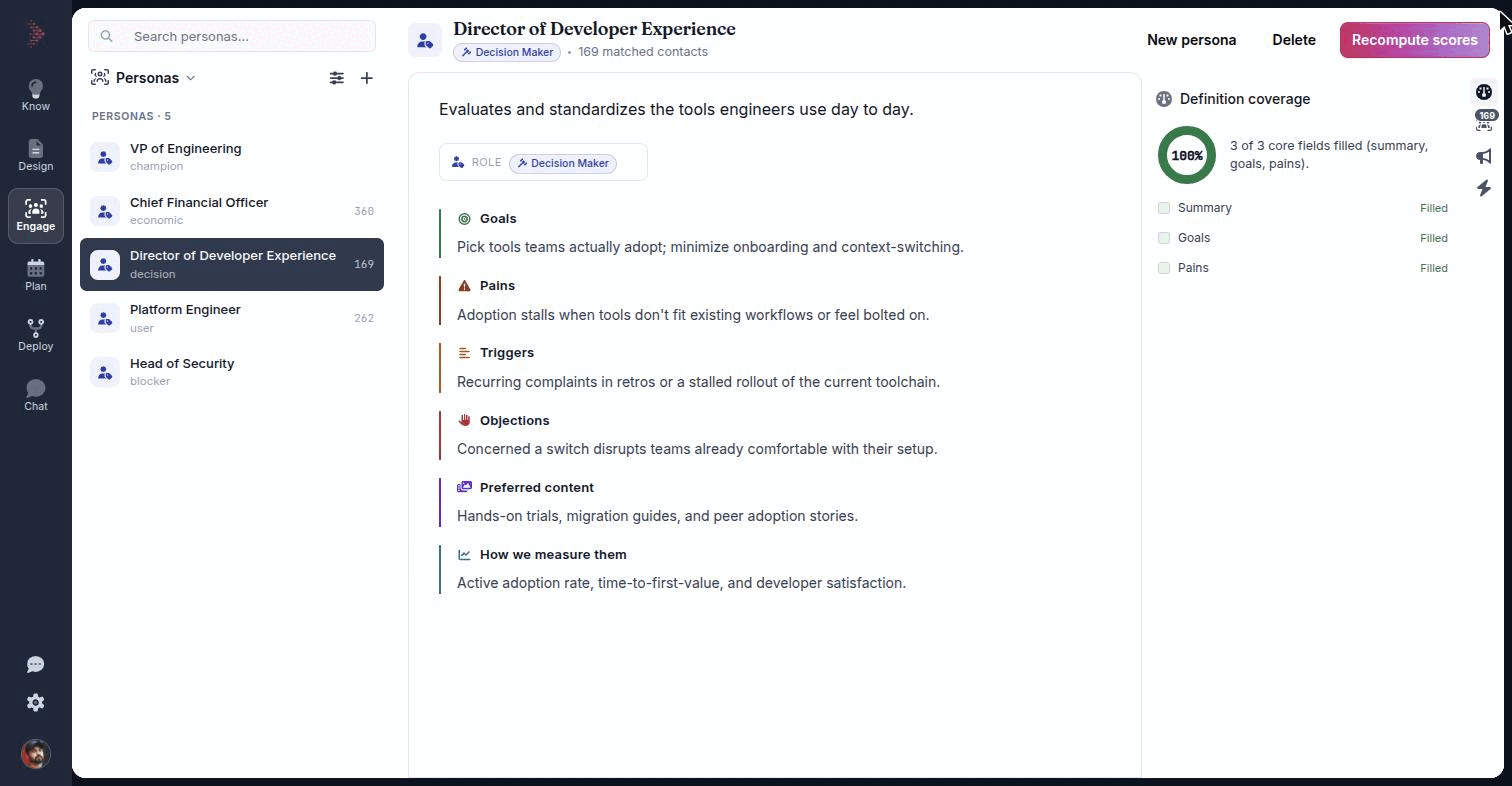This screenshot has height=786, width=1512.
Task: Select the gauge coverage icon in right rail
Action: click(x=1484, y=92)
